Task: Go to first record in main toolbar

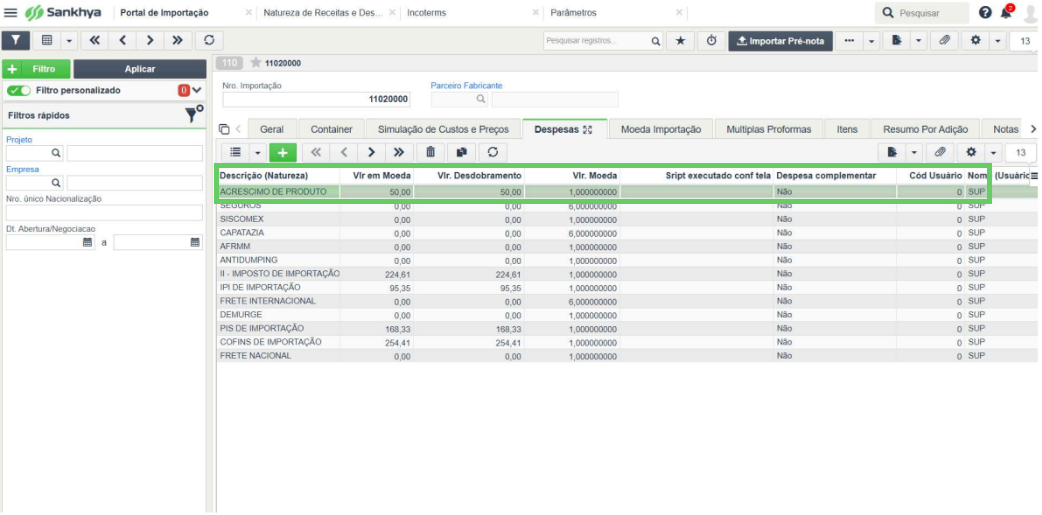Action: [94, 41]
